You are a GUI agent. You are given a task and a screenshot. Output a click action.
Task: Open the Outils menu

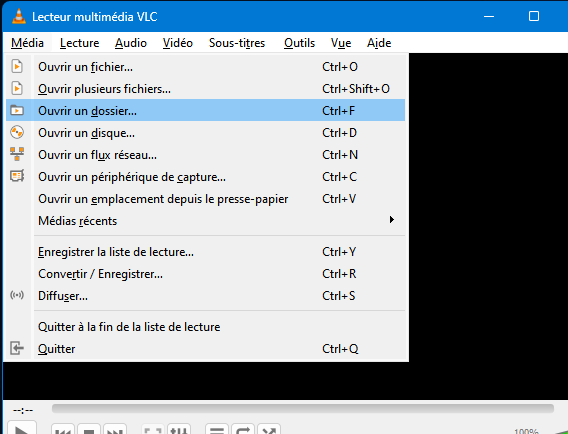299,43
